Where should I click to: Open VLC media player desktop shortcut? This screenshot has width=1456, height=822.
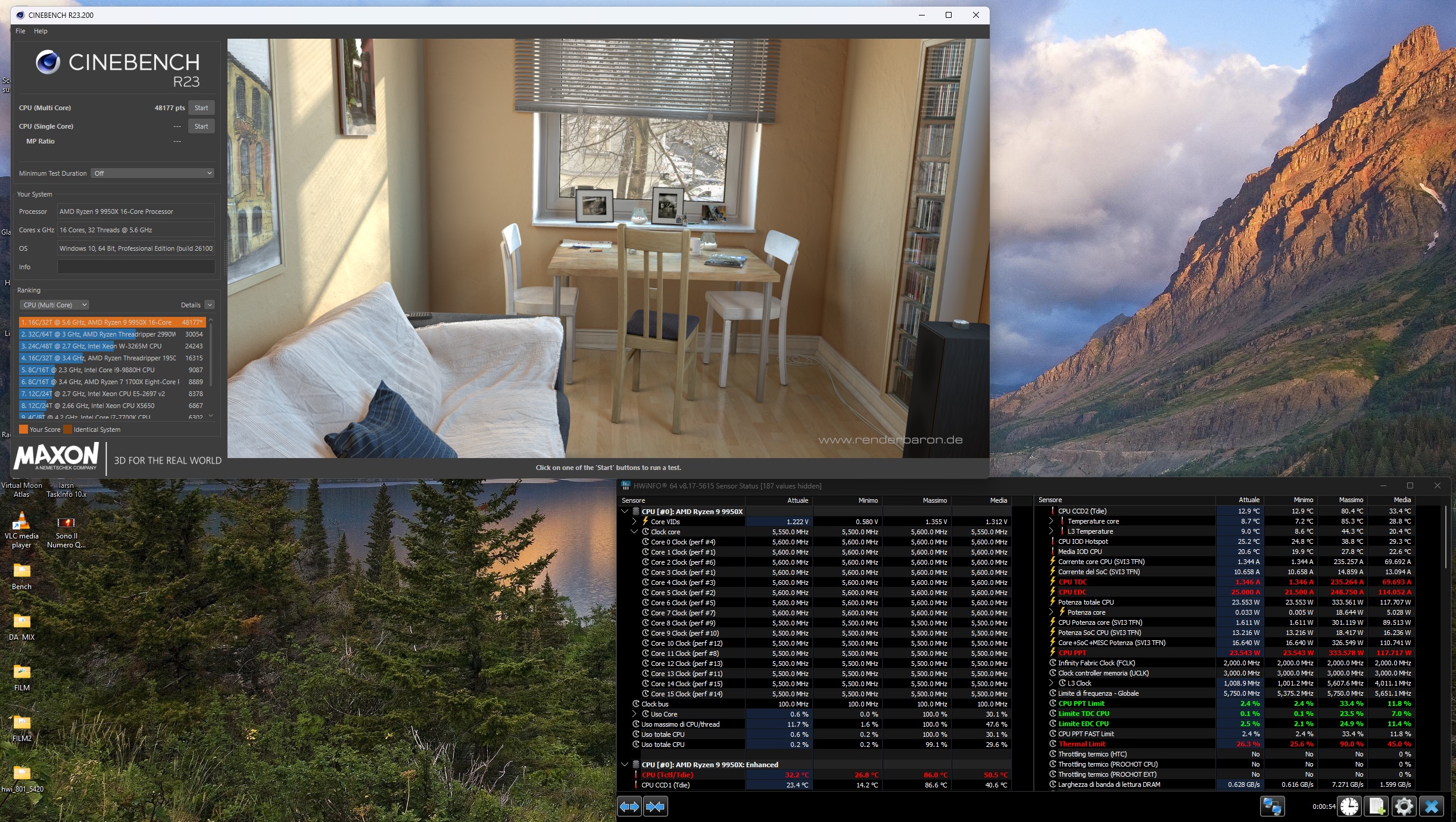point(21,530)
